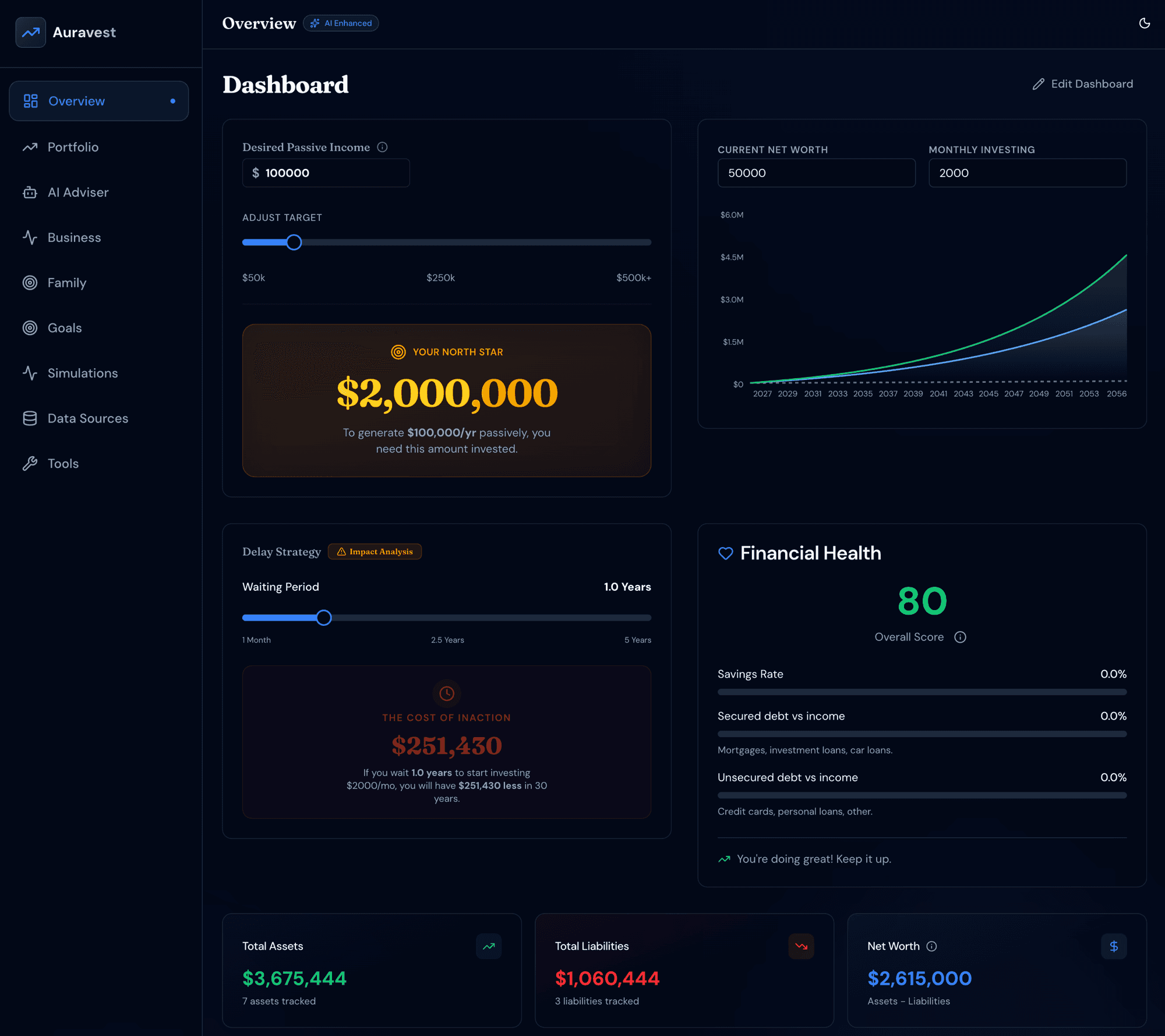Click the $2,000,000 North Star amount
Screen dimensions: 1165x1036
point(447,393)
